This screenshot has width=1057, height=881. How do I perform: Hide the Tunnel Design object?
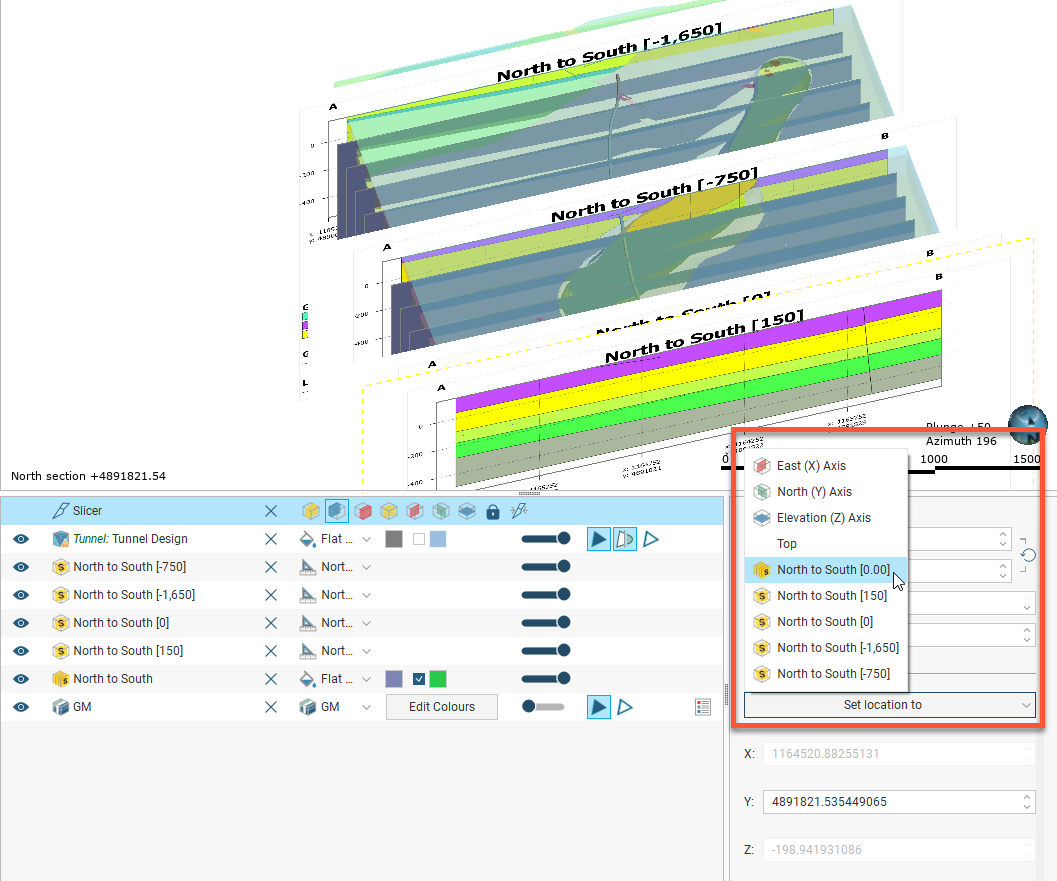tap(20, 539)
